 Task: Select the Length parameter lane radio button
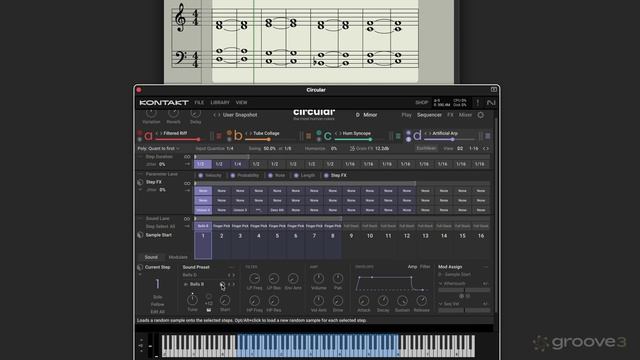tap(296, 176)
